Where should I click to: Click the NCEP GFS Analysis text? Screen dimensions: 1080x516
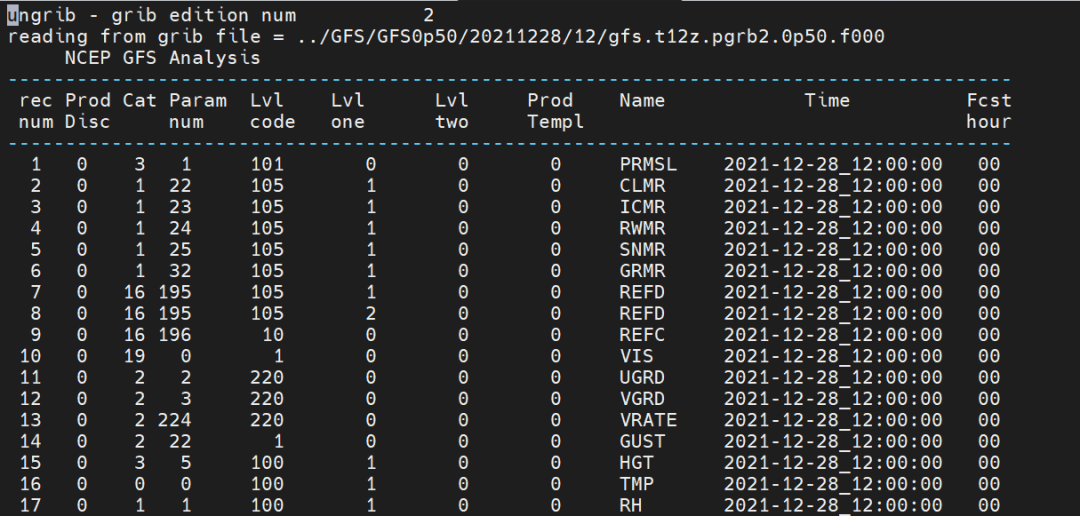[x=162, y=58]
